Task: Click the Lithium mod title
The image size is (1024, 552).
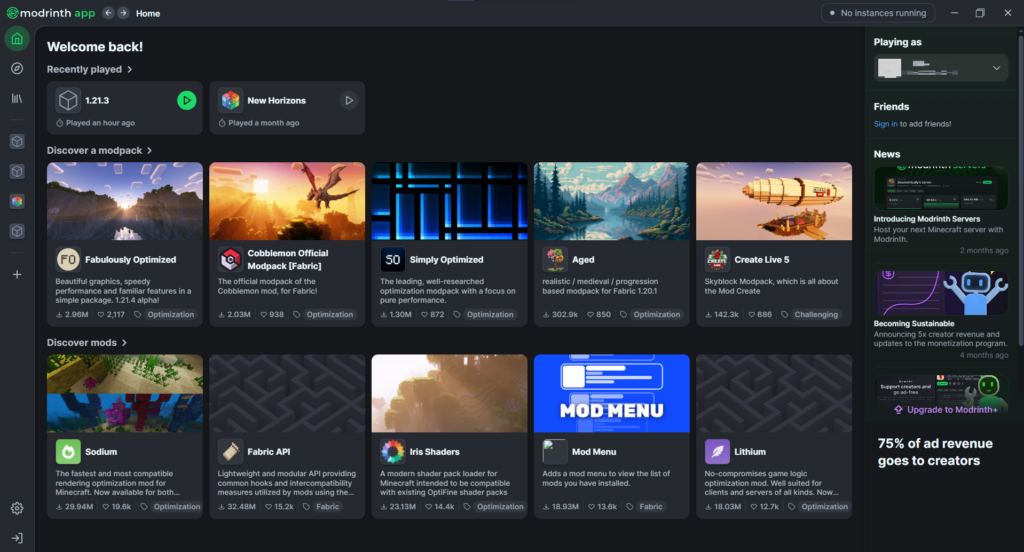Action: click(750, 451)
